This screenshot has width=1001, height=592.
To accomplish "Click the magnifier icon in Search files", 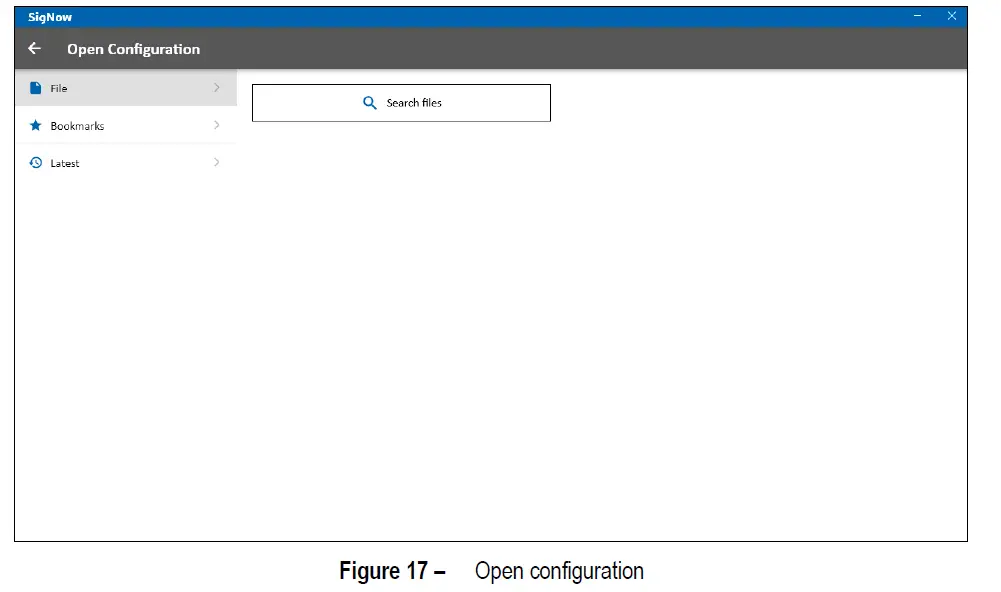I will coord(369,102).
